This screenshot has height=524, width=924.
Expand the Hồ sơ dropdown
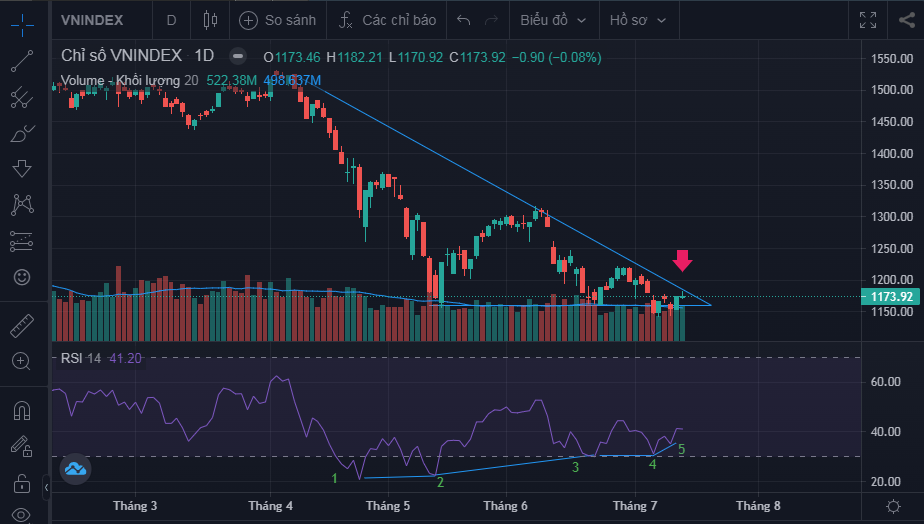tap(641, 20)
